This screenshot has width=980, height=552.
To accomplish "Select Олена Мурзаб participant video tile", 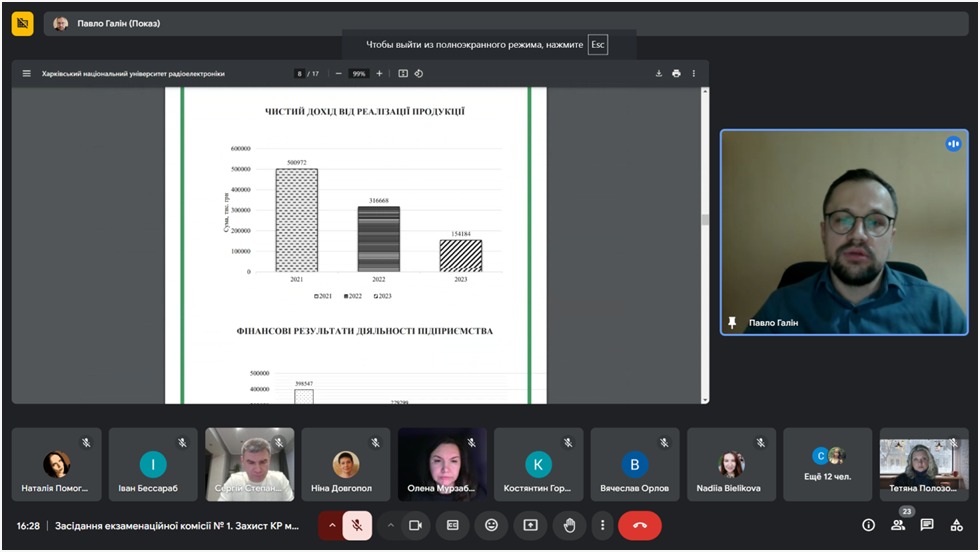I will click(442, 464).
